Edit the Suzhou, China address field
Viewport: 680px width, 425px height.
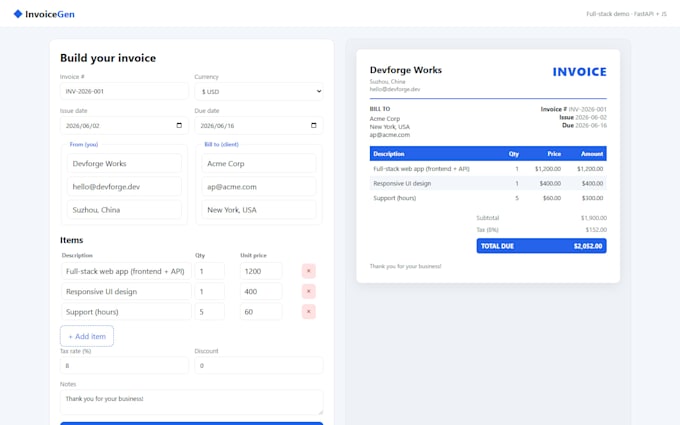pos(124,209)
